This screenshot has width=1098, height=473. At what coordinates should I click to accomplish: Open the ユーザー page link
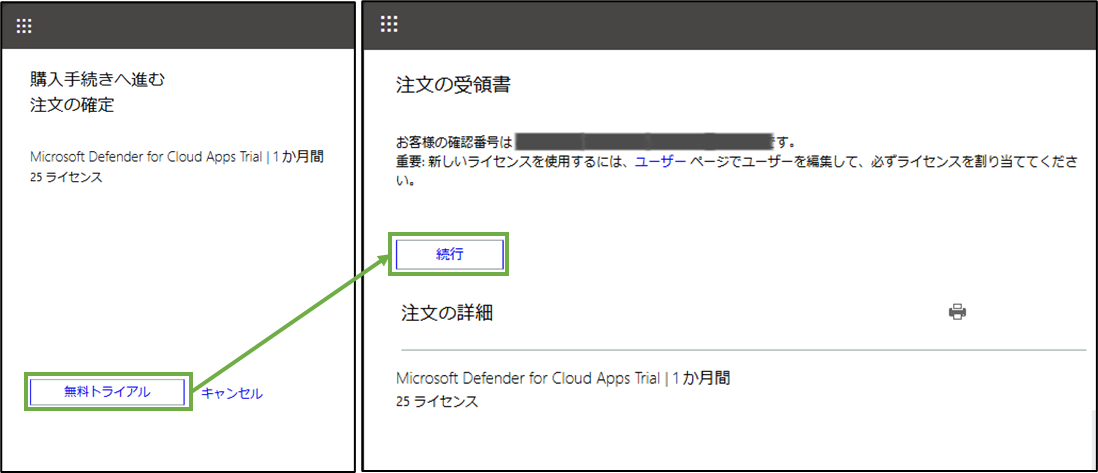[660, 162]
